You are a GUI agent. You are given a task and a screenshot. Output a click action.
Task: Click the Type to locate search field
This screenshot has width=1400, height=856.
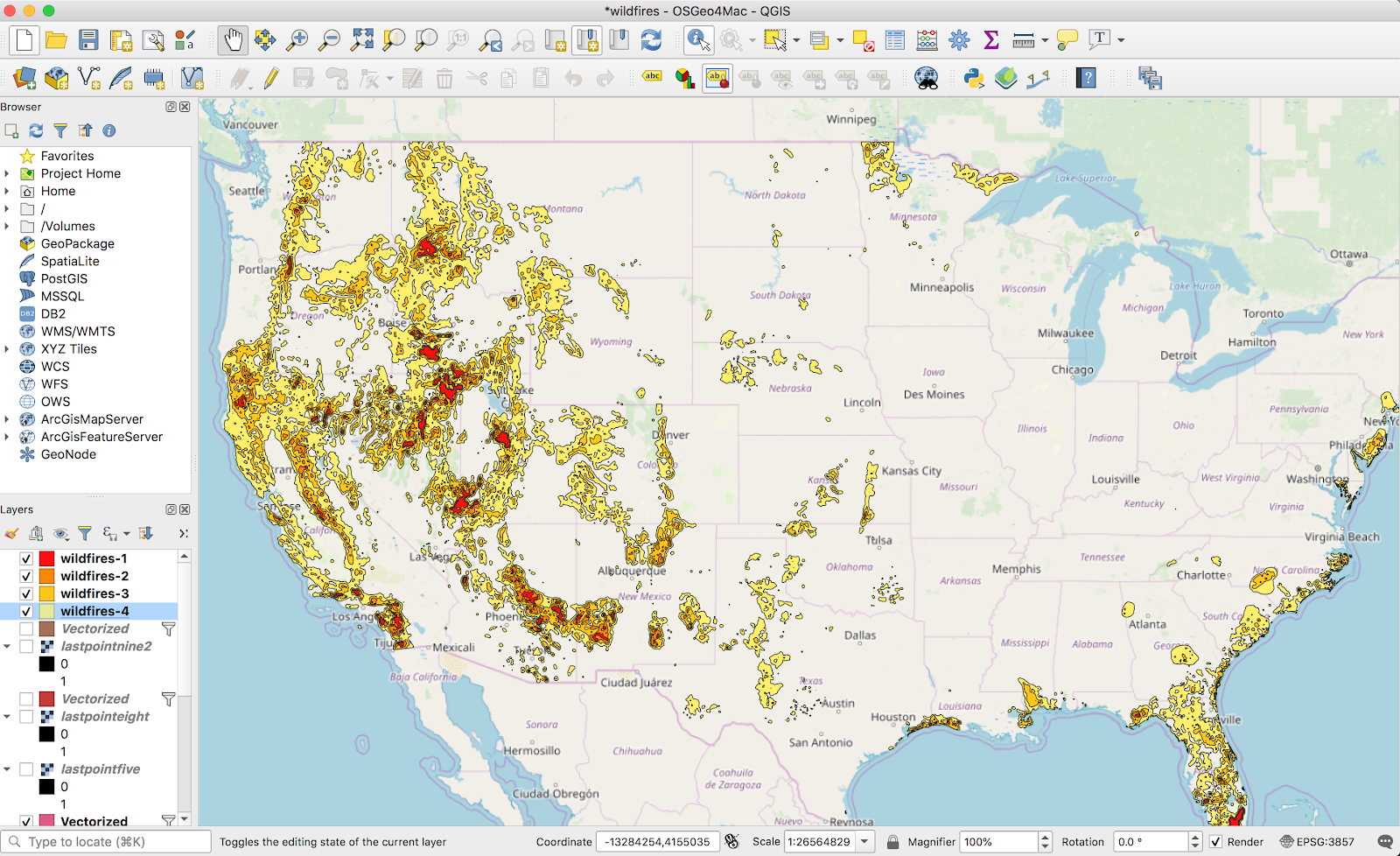tap(107, 842)
